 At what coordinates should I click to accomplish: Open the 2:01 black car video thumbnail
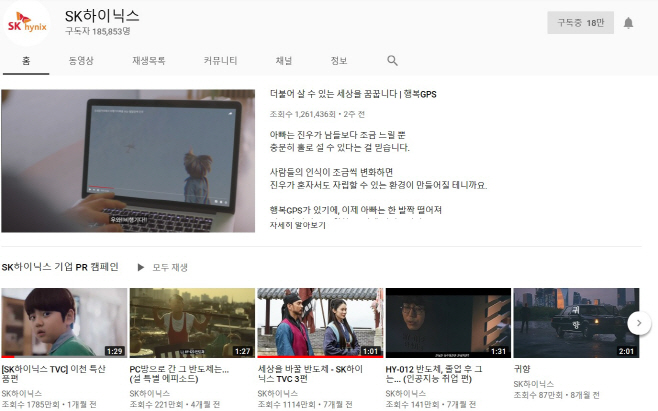pyautogui.click(x=576, y=323)
